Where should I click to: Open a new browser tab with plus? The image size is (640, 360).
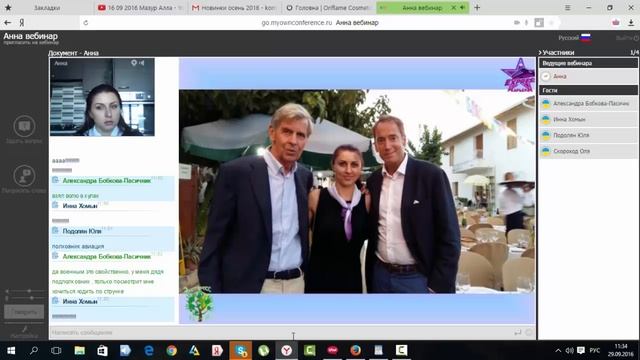477,7
